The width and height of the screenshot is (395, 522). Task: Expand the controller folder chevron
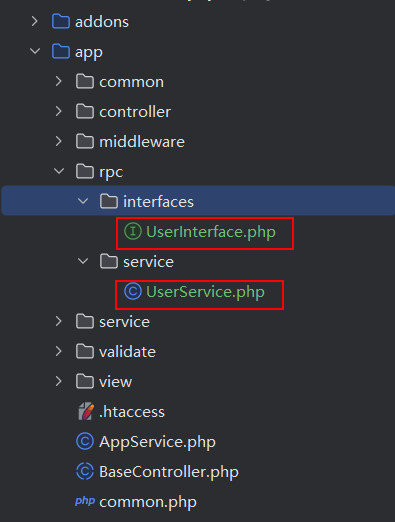[59, 112]
